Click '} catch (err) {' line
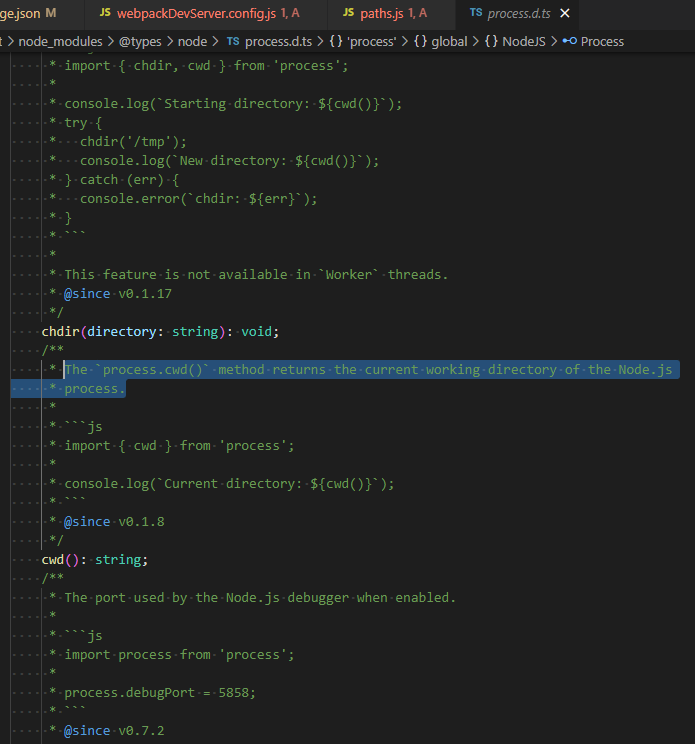Viewport: 695px width, 744px height. coord(121,180)
